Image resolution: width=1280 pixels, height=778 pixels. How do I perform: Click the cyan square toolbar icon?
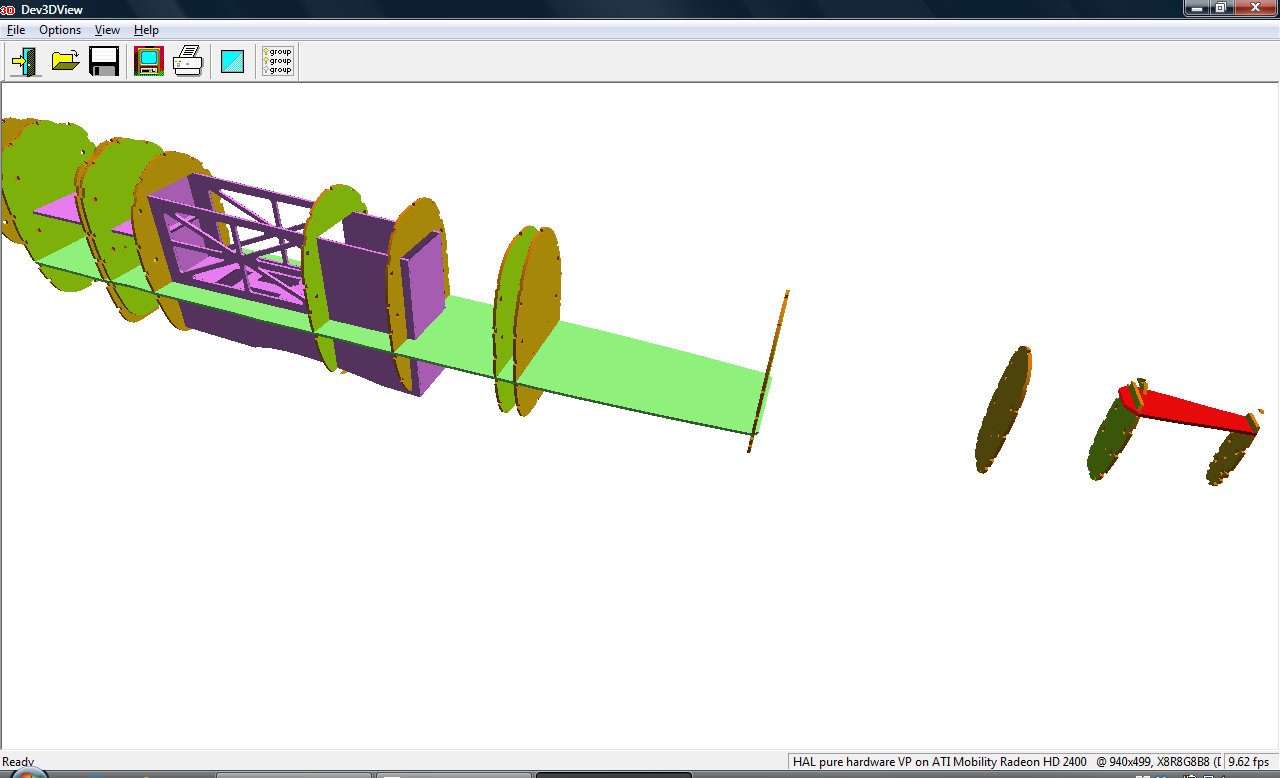tap(232, 61)
